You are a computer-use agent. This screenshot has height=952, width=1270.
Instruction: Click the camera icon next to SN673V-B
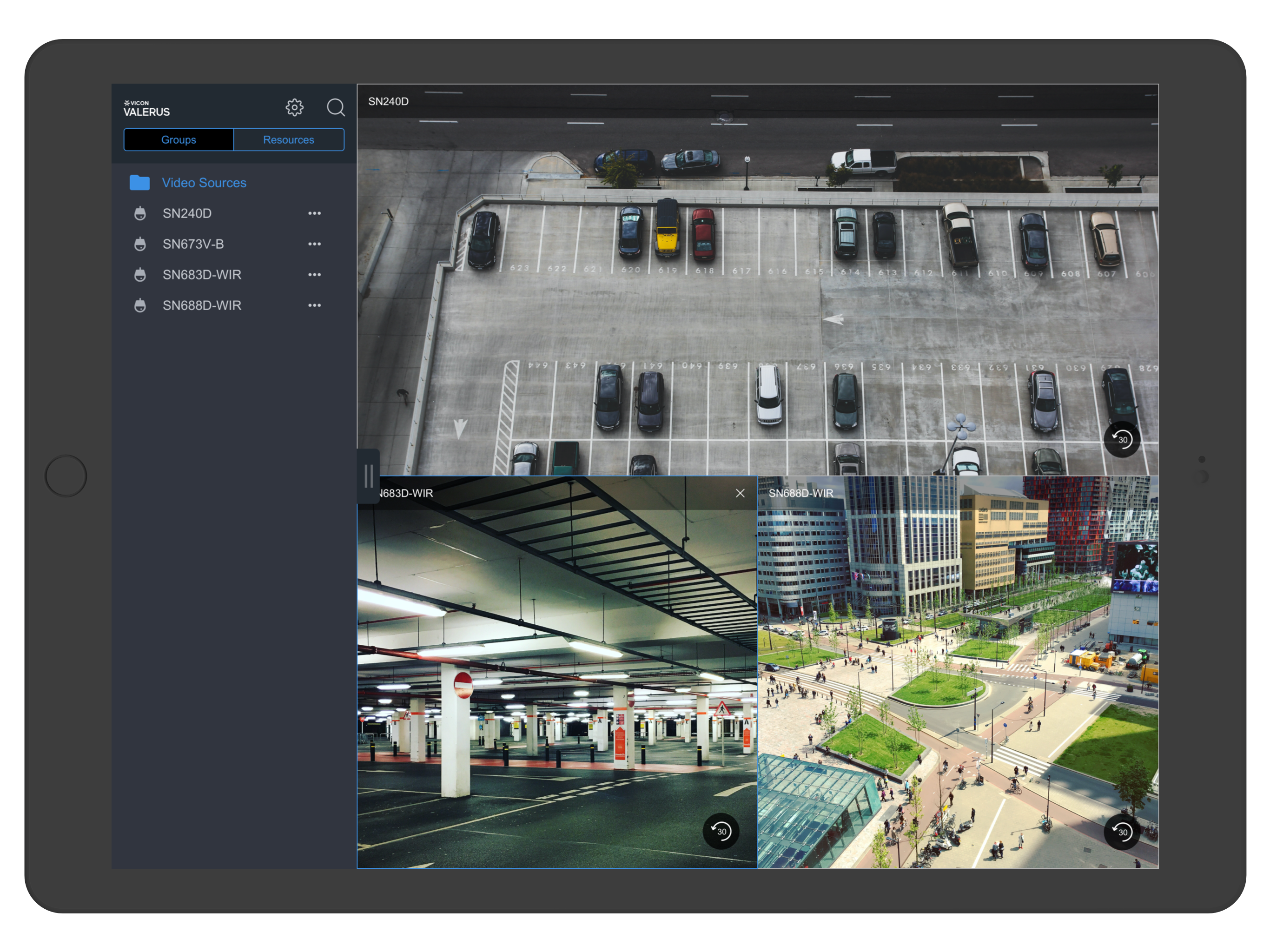[139, 244]
